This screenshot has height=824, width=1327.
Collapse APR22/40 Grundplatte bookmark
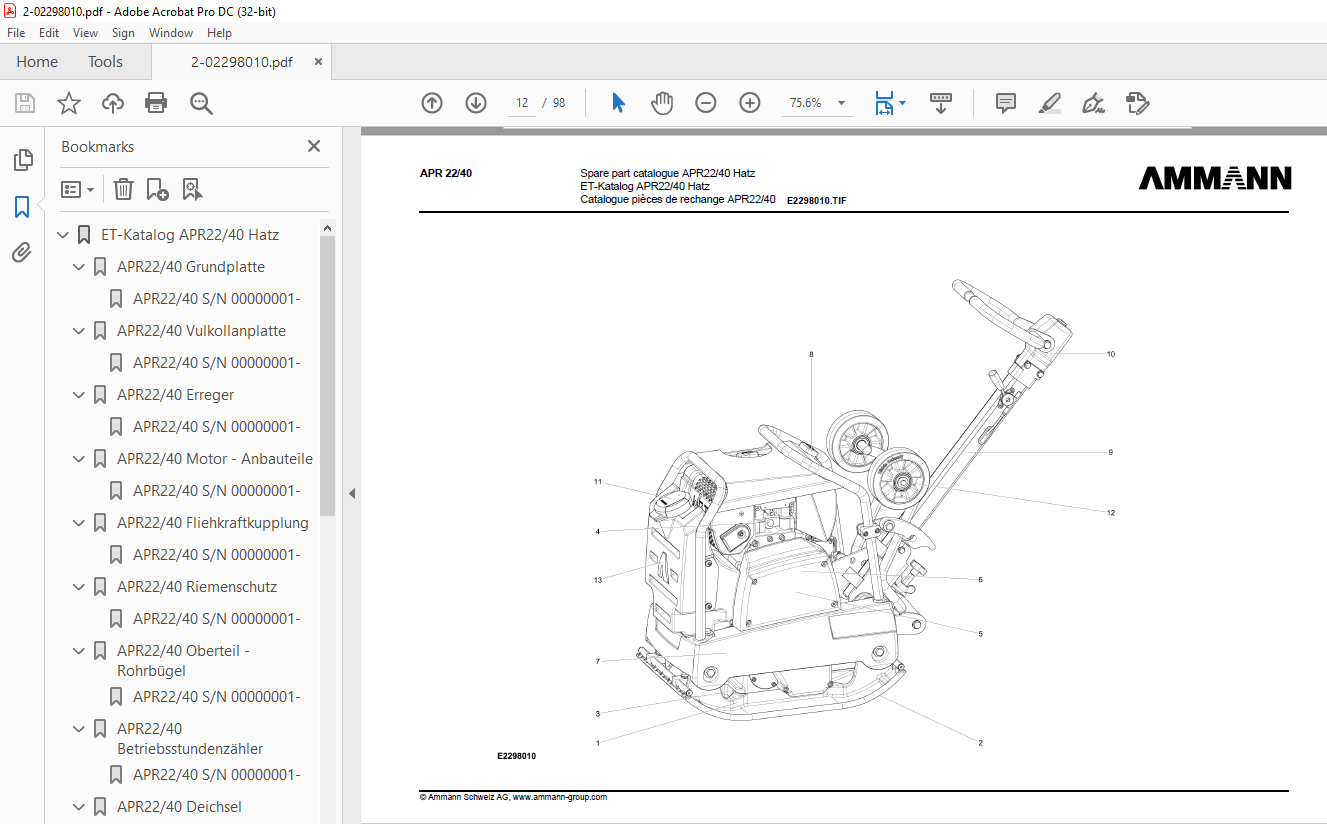[79, 268]
